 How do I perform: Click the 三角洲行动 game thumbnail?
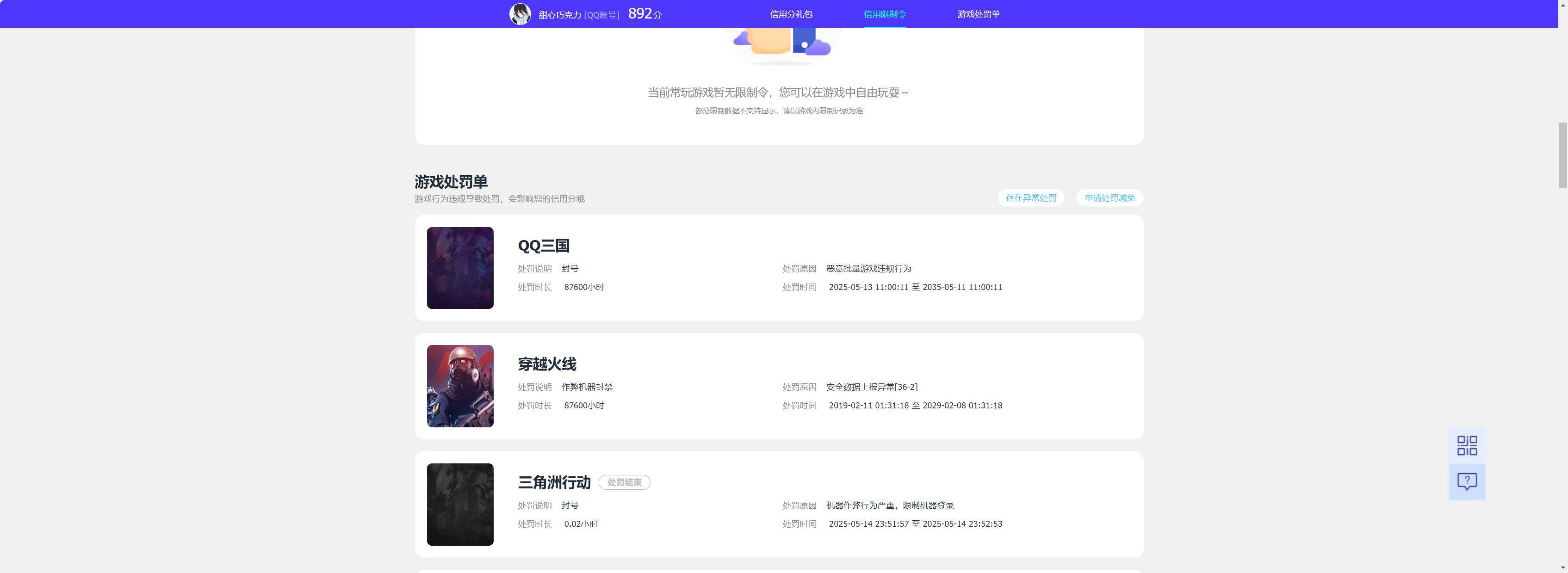460,504
